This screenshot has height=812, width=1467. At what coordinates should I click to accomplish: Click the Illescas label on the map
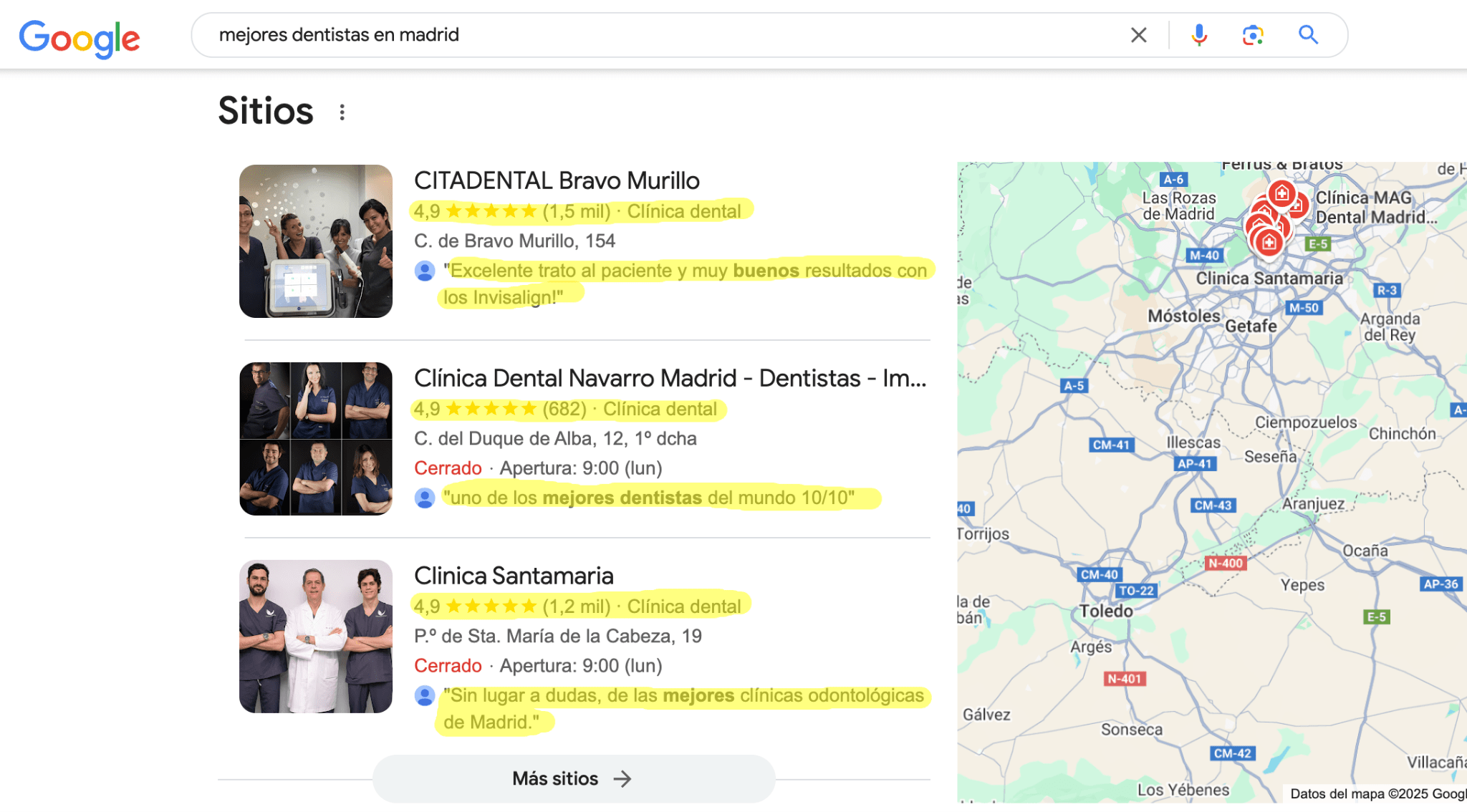coord(1193,443)
